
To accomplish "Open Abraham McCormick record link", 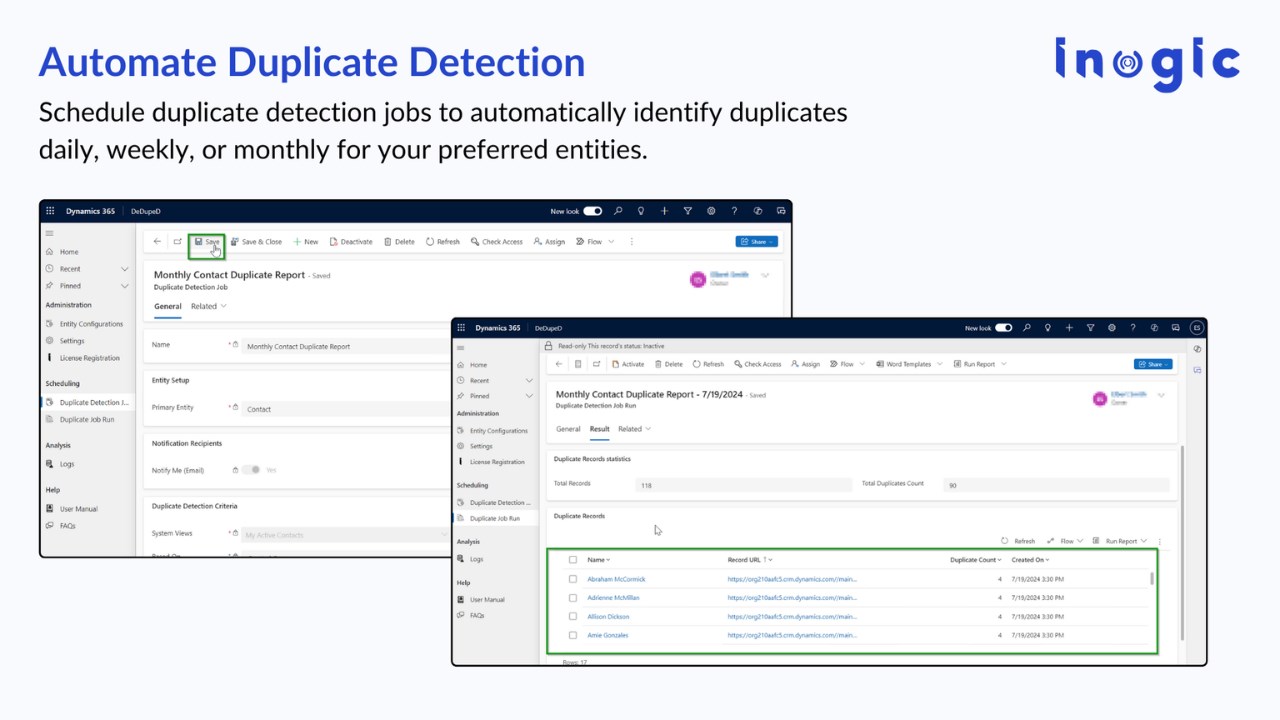I will [x=616, y=579].
